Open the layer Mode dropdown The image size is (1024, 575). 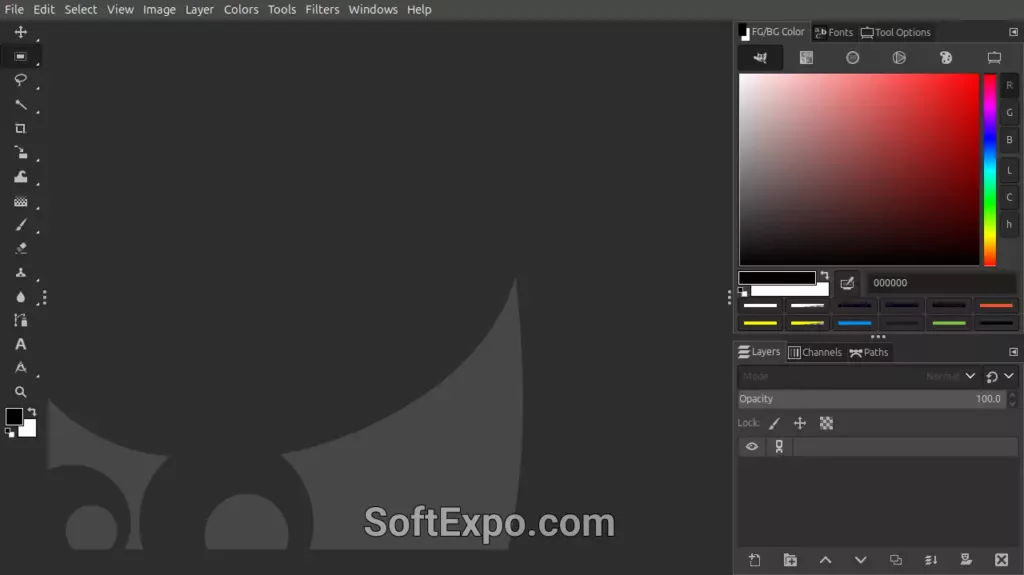click(x=858, y=376)
